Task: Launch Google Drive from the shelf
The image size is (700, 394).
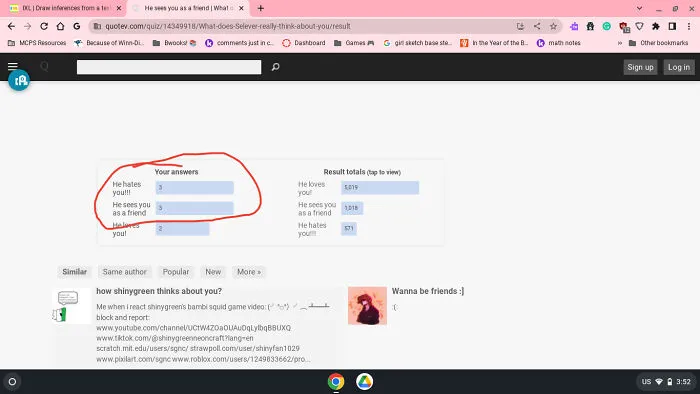Action: (x=364, y=382)
